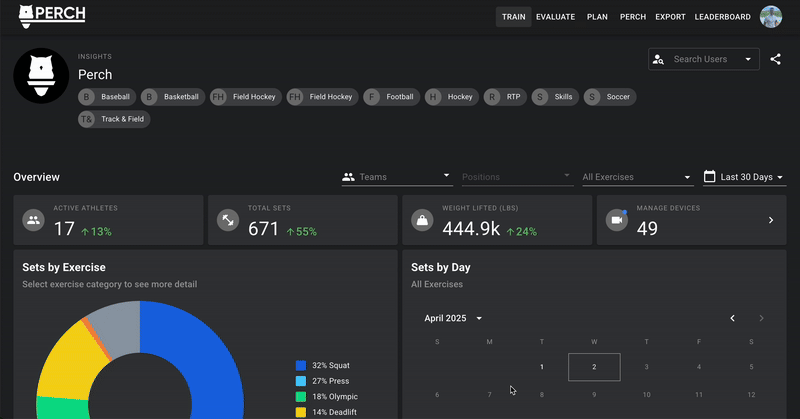Viewport: 800px width, 419px height.
Task: Click the Teams group icon
Action: pyautogui.click(x=348, y=177)
